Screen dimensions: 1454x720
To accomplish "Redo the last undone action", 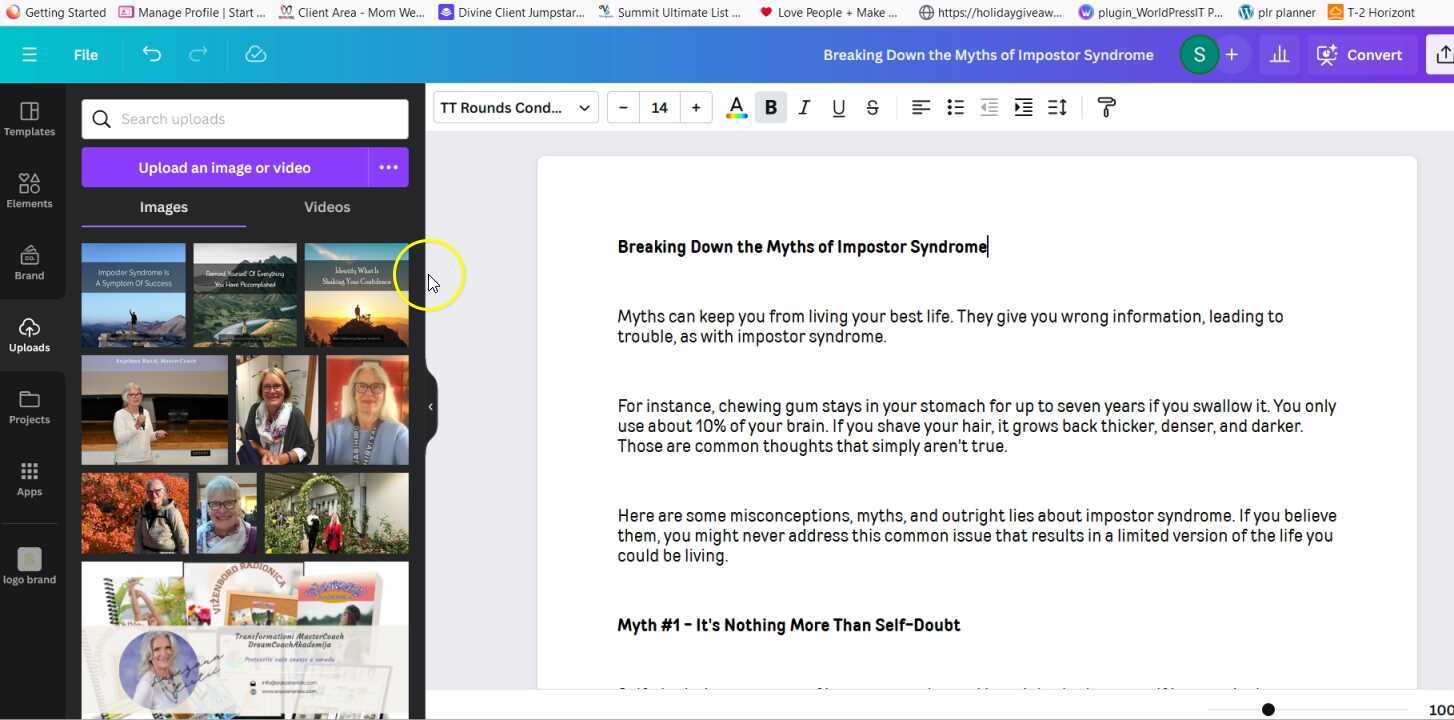I will pyautogui.click(x=198, y=55).
